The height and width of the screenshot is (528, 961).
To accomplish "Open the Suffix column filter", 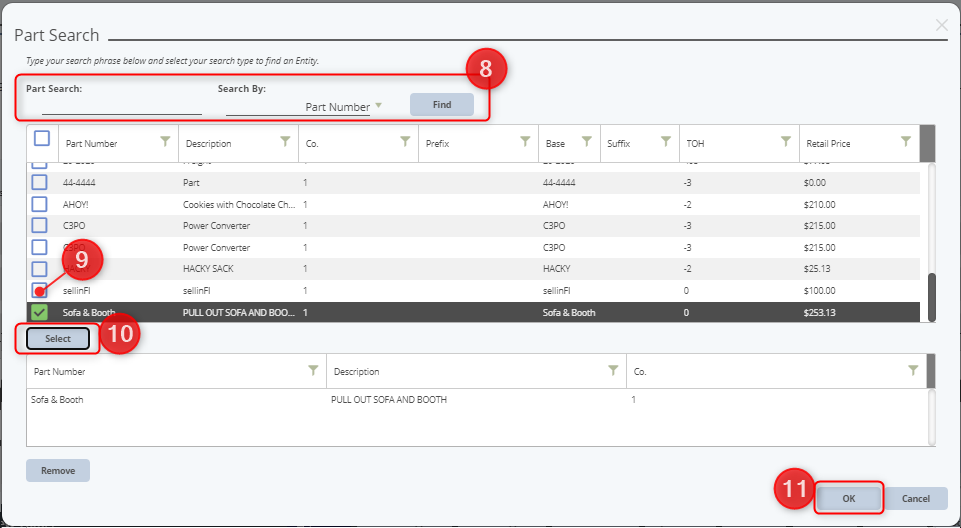I will [666, 141].
